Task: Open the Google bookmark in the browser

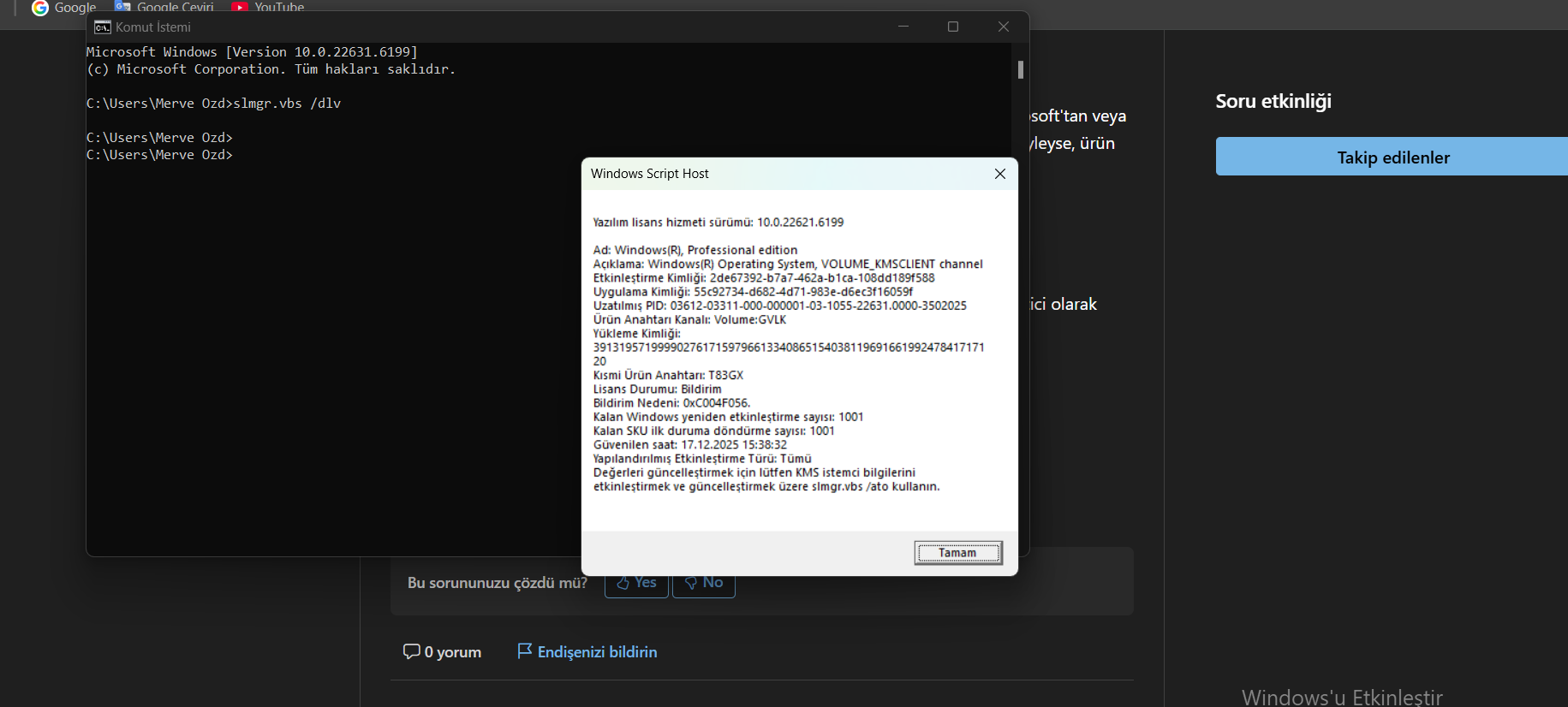Action: pos(64,8)
